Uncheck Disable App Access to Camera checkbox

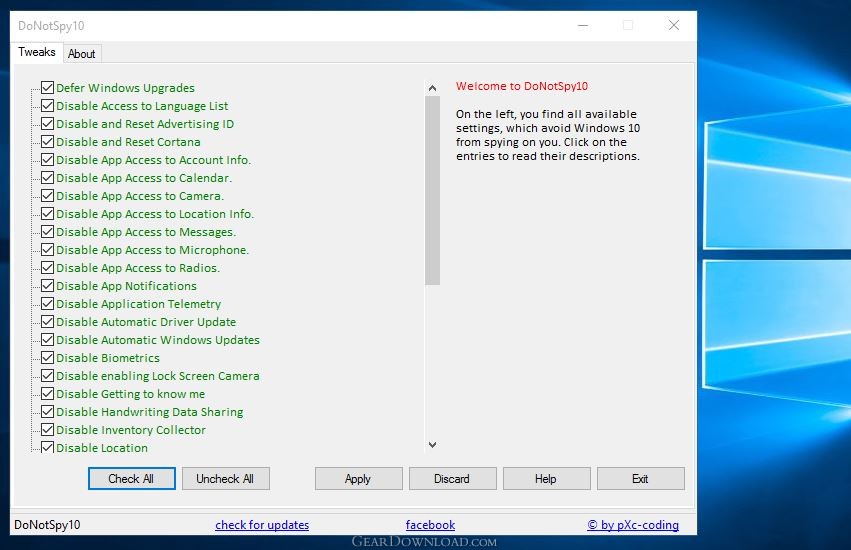coord(48,195)
